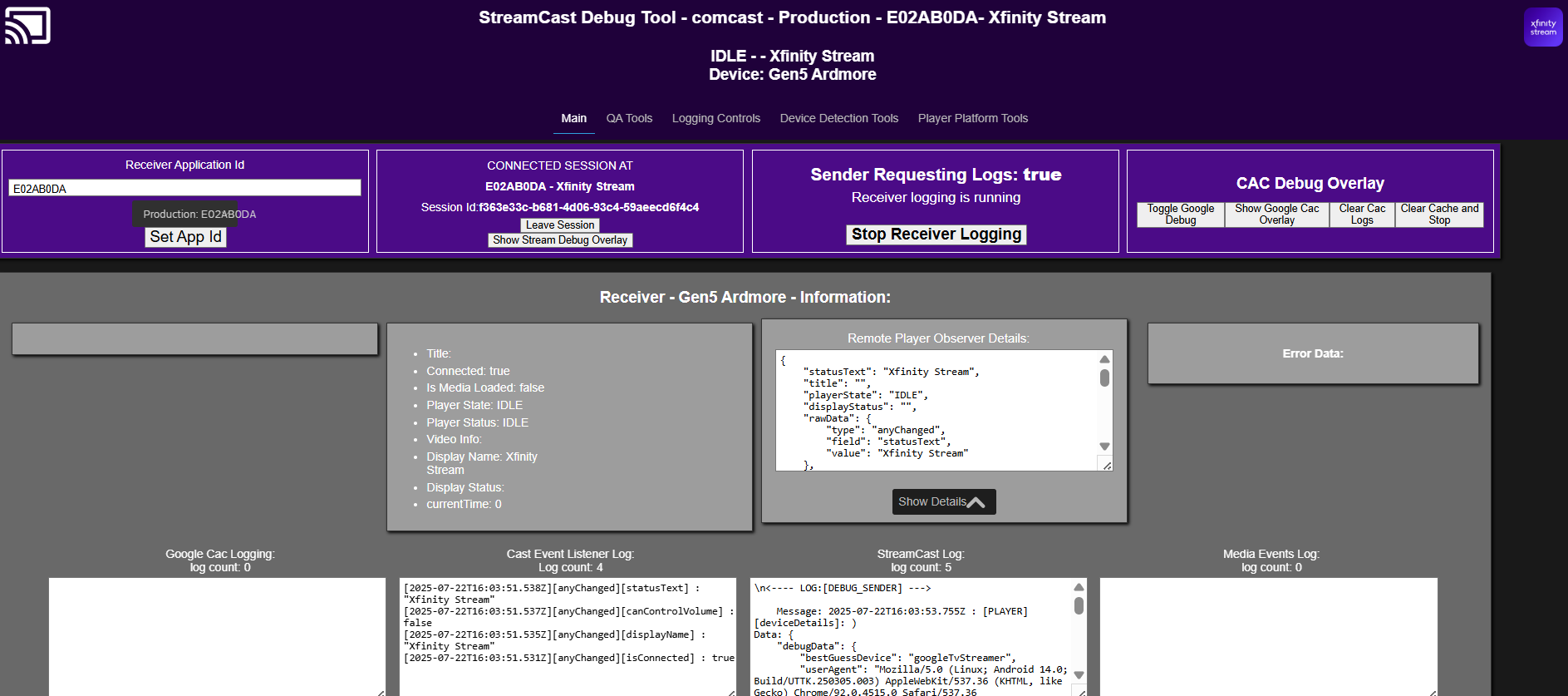
Task: Click 'Sender Requesting Logs: true' heading
Action: coord(936,175)
